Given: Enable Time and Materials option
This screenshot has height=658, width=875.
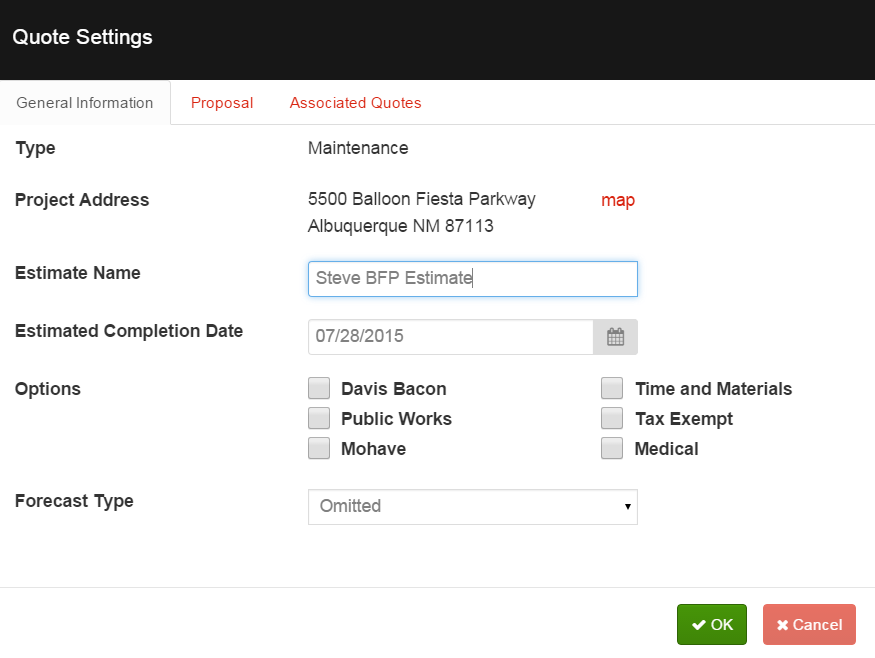Looking at the screenshot, I should 612,388.
